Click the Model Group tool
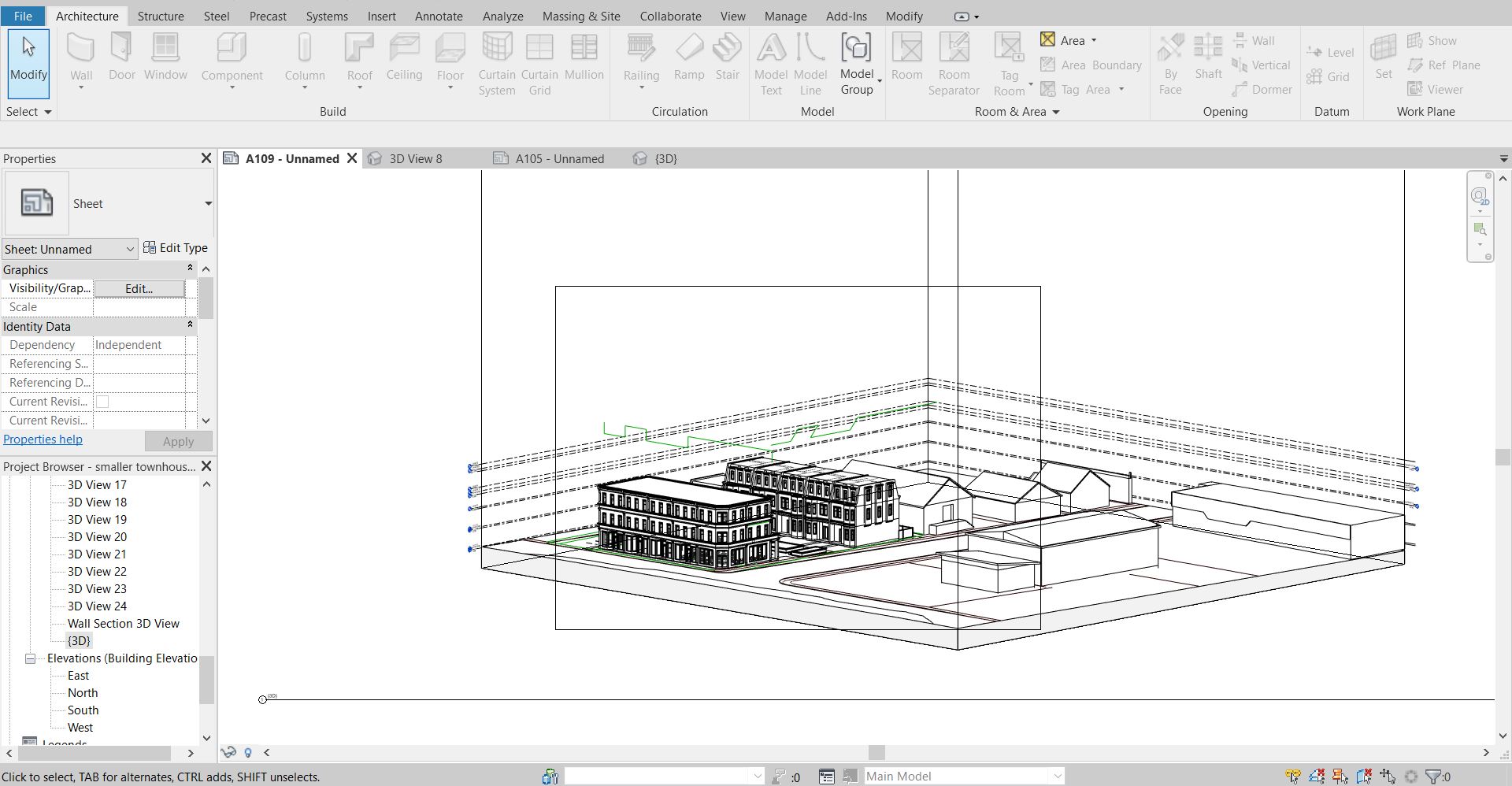1512x786 pixels. (857, 65)
